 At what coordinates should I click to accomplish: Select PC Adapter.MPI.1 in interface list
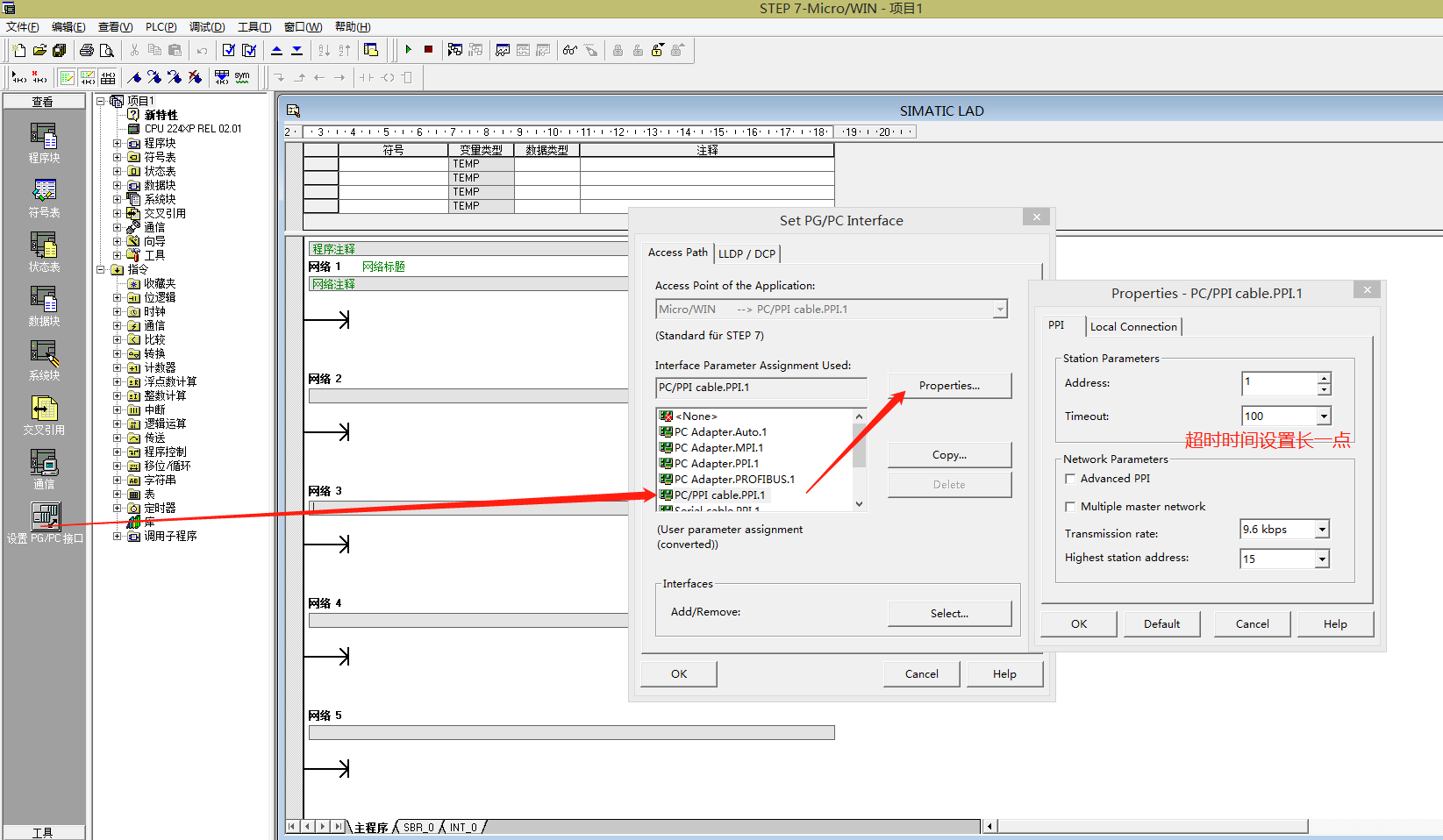(x=718, y=448)
